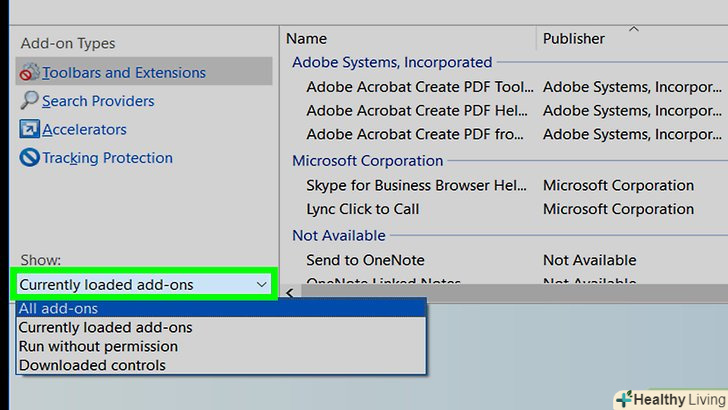Choose 'Currently loaded add-ons' option in list
728x410 pixels.
pos(105,328)
